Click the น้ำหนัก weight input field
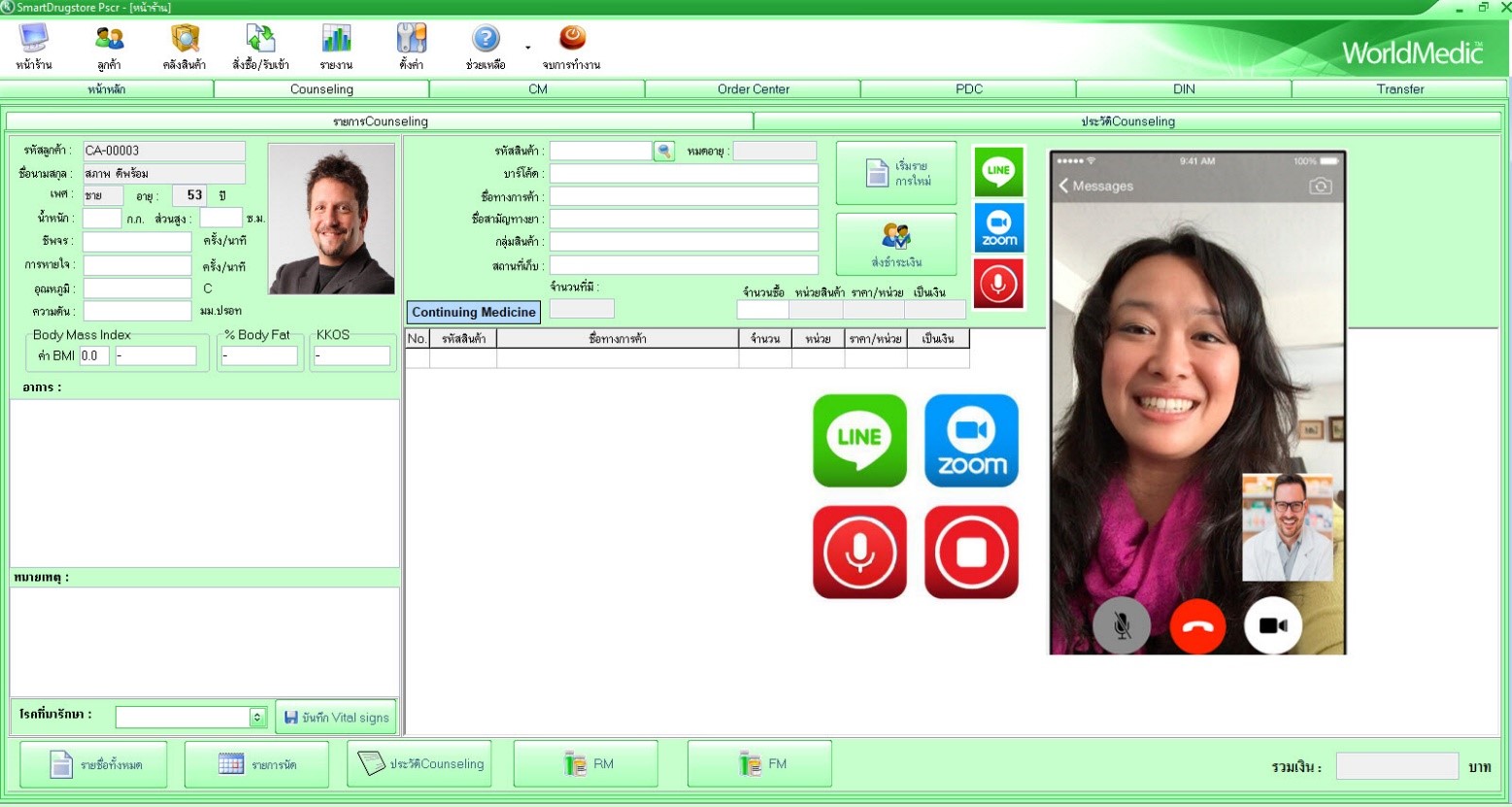1512x807 pixels. click(102, 219)
